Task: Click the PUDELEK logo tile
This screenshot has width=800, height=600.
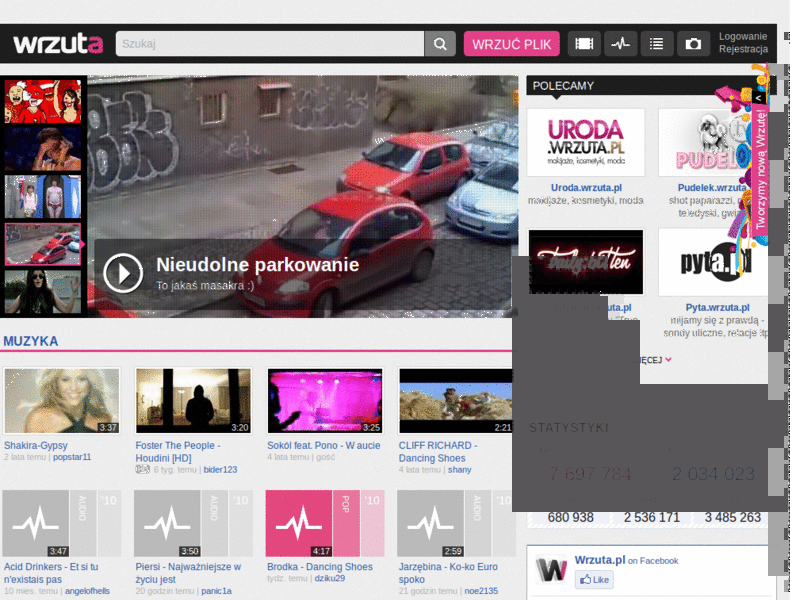Action: (x=705, y=142)
